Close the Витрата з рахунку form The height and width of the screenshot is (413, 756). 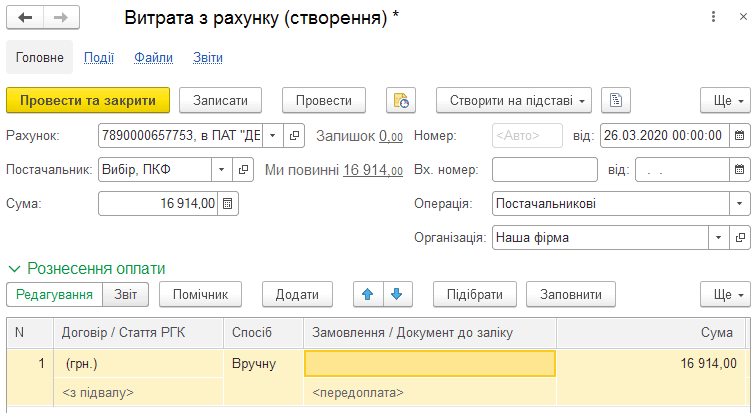(743, 17)
